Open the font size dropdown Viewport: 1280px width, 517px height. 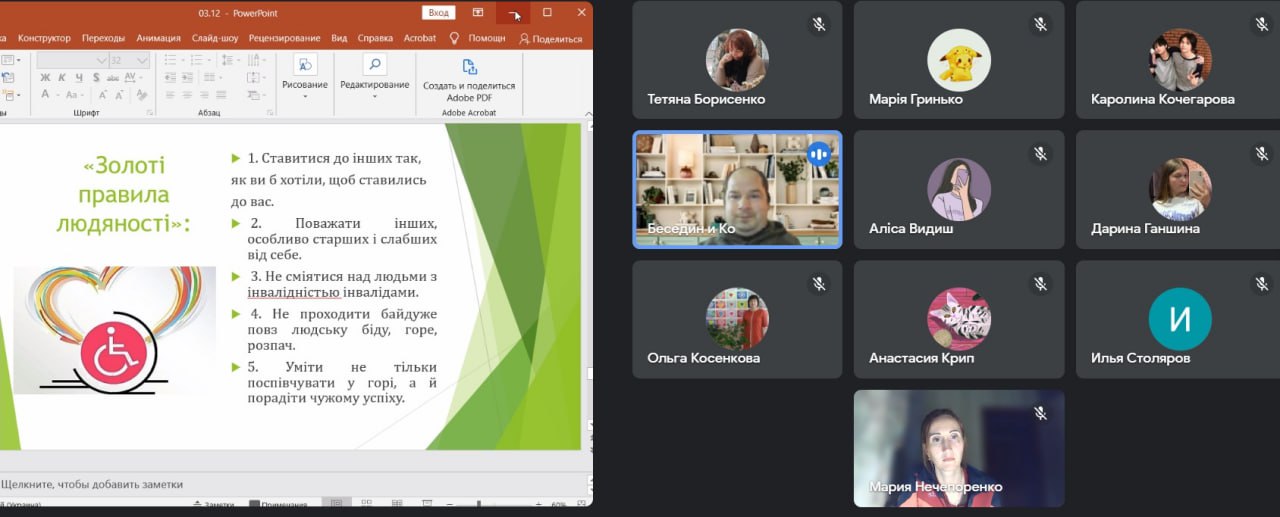(x=143, y=60)
